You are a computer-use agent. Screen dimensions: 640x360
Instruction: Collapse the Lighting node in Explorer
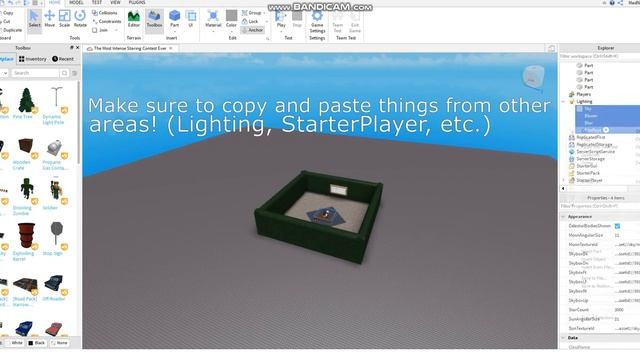coord(564,101)
